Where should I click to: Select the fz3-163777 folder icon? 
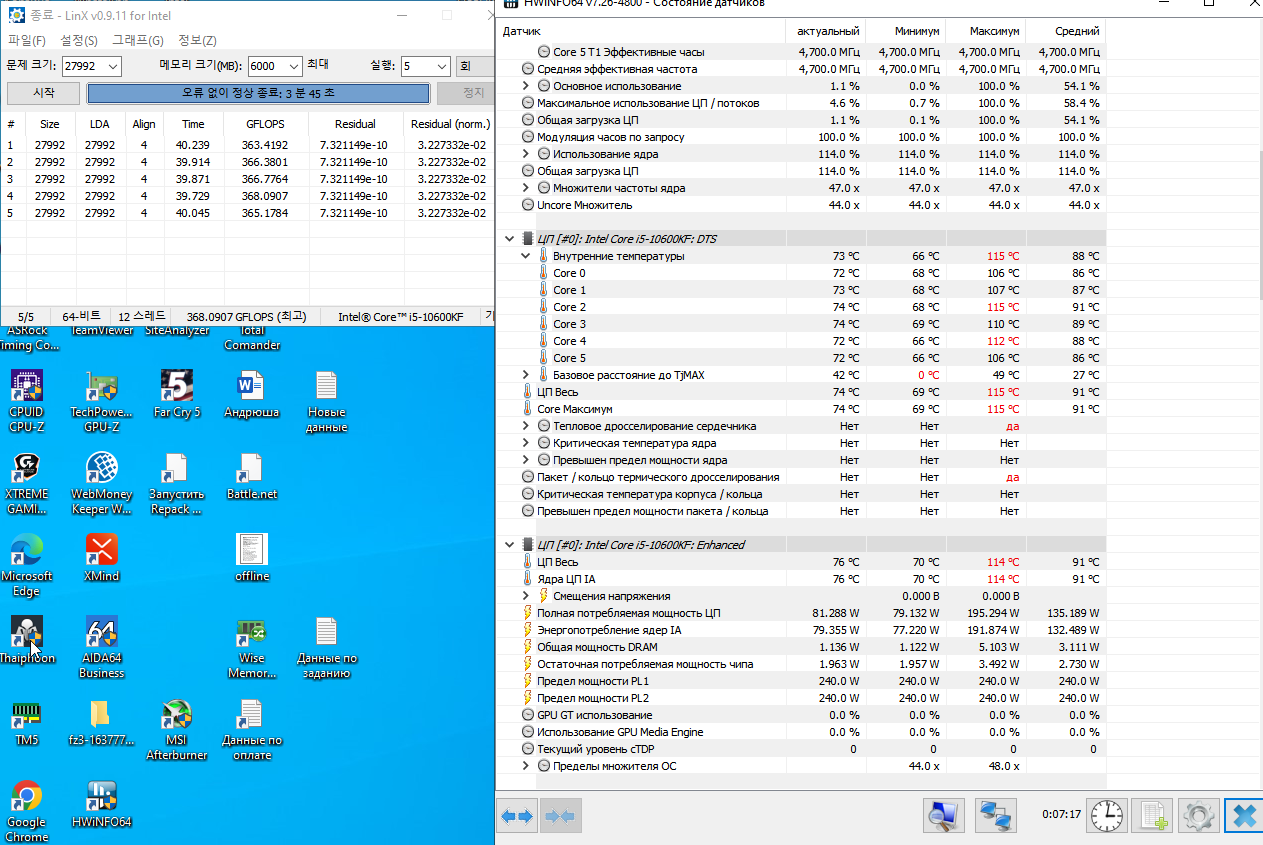[x=101, y=722]
